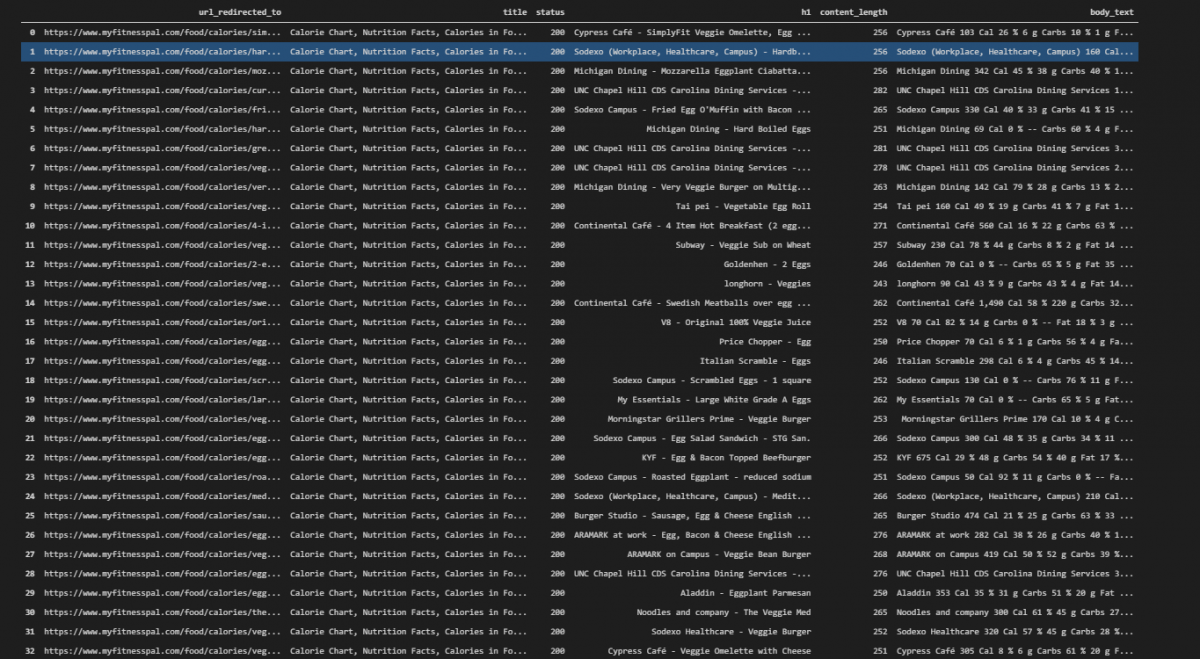Click row index 15 label
The width and height of the screenshot is (1200, 659).
pos(30,322)
